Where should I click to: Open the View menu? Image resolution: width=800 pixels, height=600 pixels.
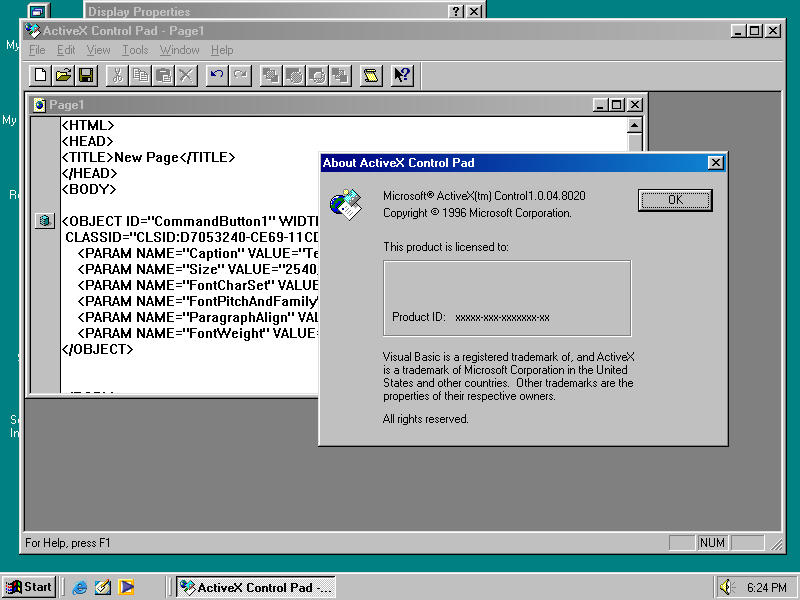coord(98,50)
